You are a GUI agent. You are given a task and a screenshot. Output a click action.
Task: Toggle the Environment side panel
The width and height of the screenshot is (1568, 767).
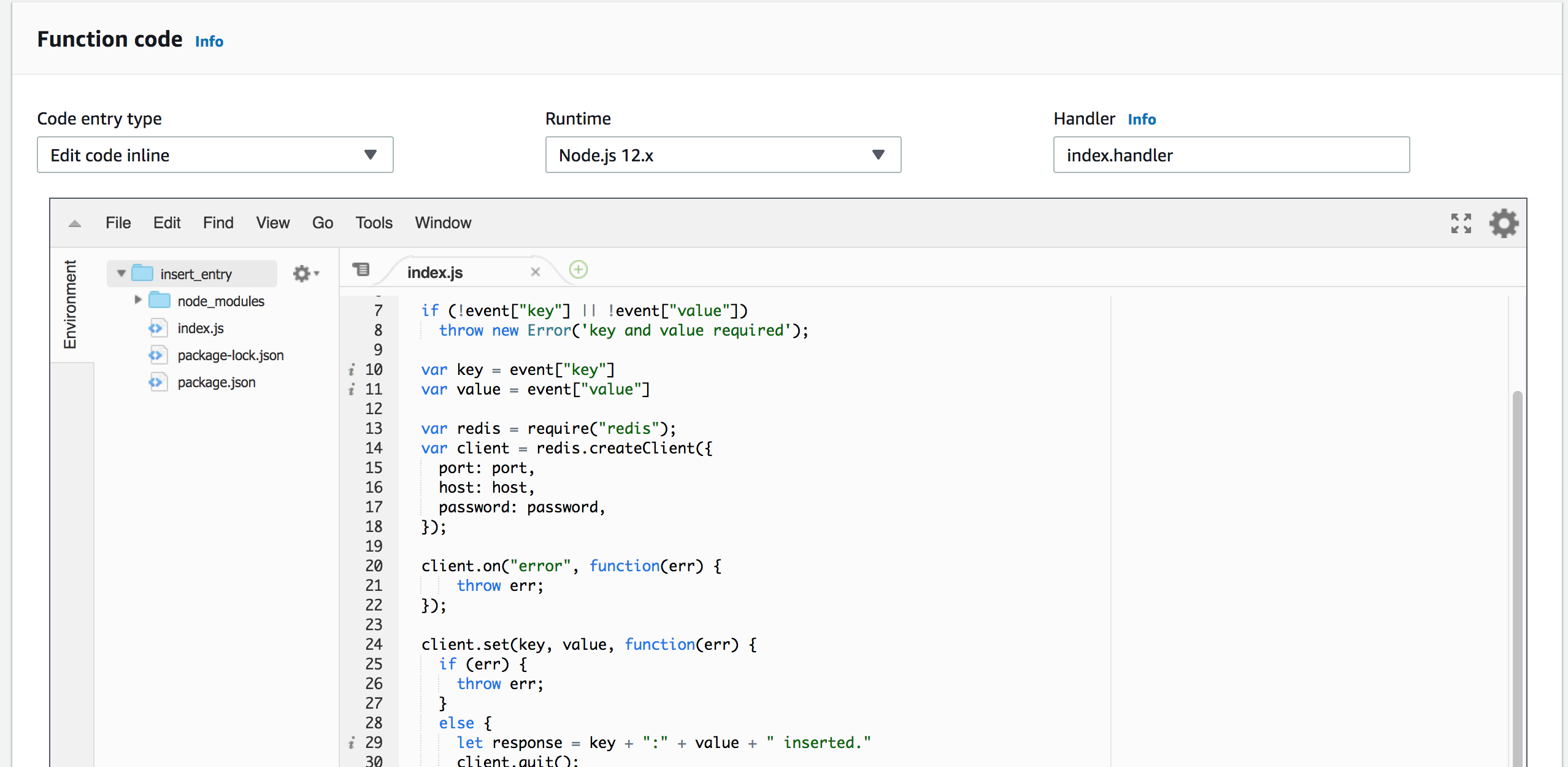(x=71, y=304)
